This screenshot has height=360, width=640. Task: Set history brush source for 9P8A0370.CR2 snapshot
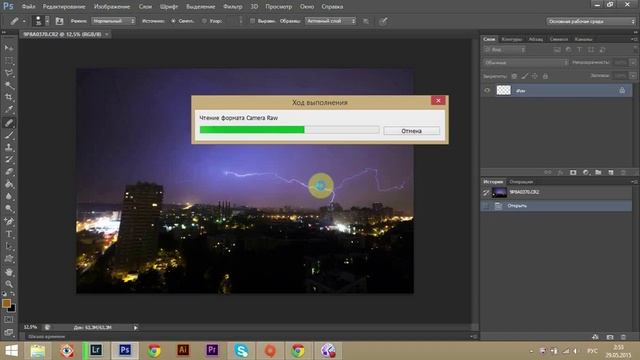486,192
